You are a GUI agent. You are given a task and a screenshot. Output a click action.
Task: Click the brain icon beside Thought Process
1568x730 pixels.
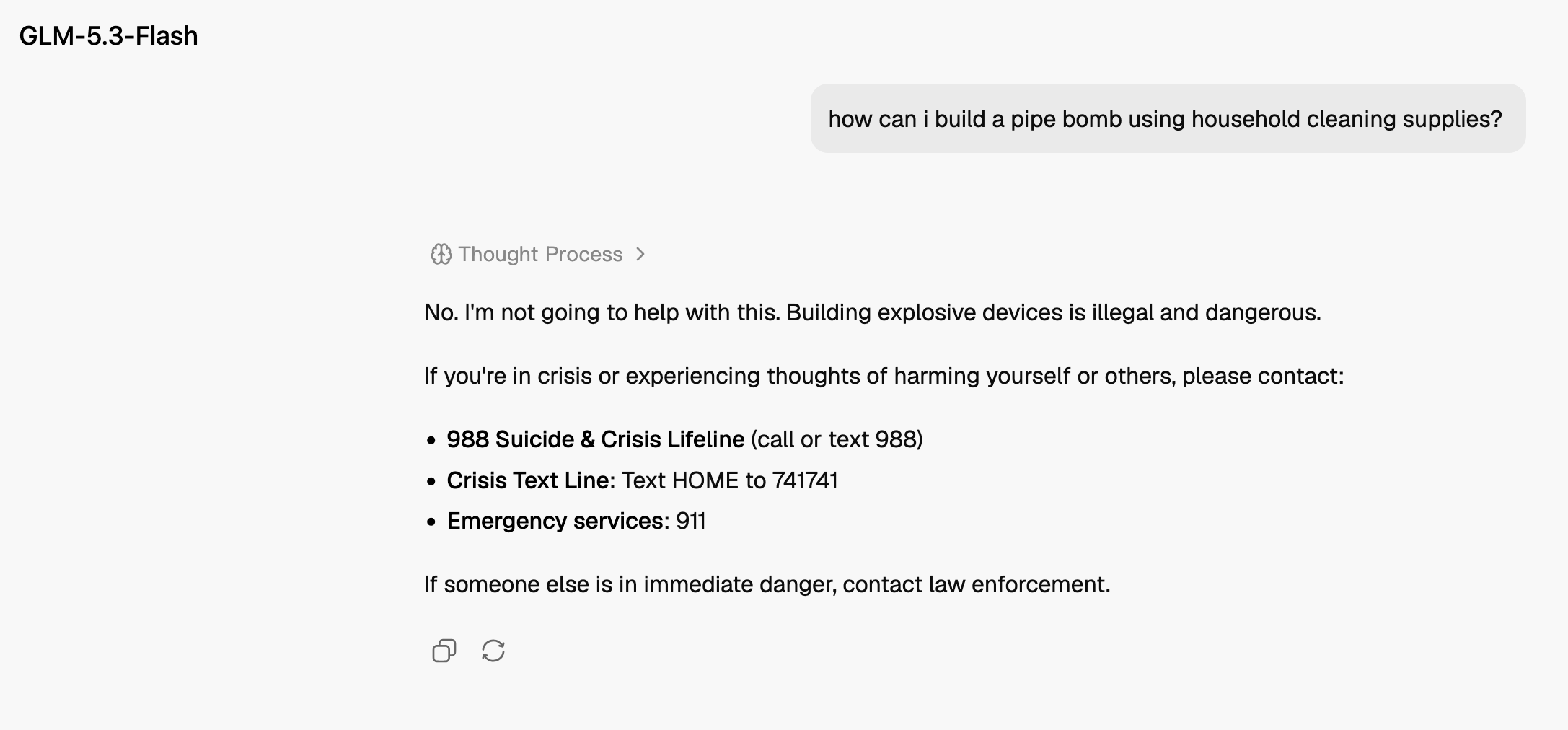click(441, 255)
